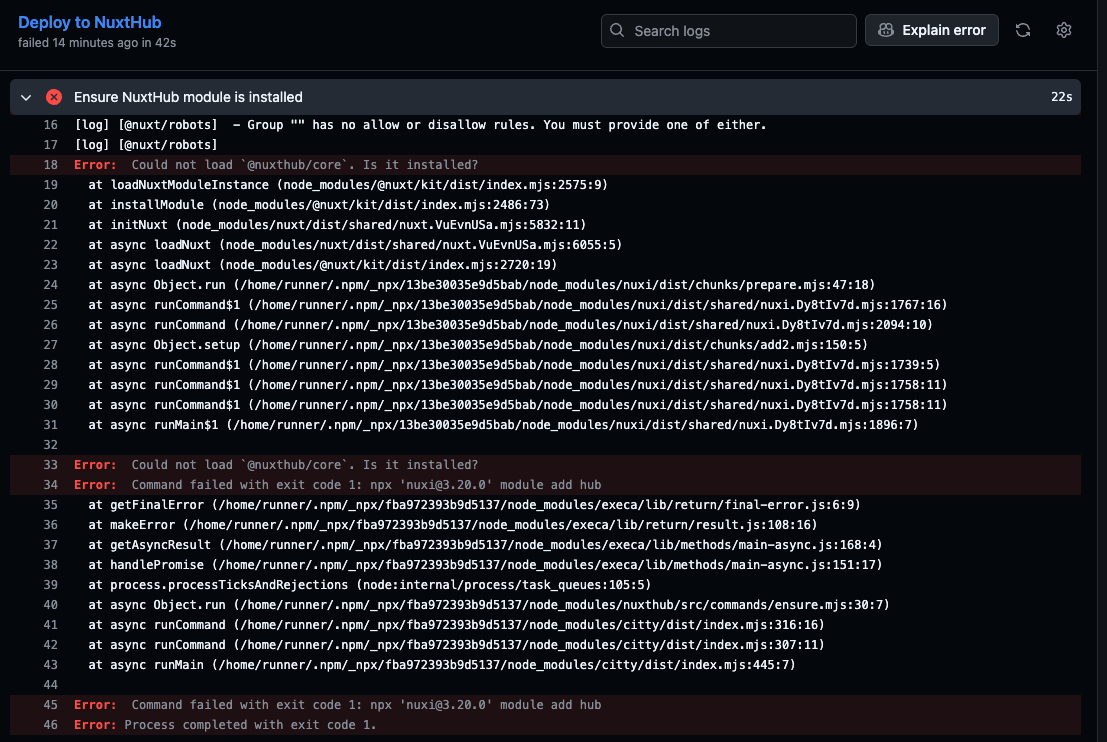Click the "process.processTicksAndRejections" stack line
Screen dimensions: 1107x742
click(370, 585)
